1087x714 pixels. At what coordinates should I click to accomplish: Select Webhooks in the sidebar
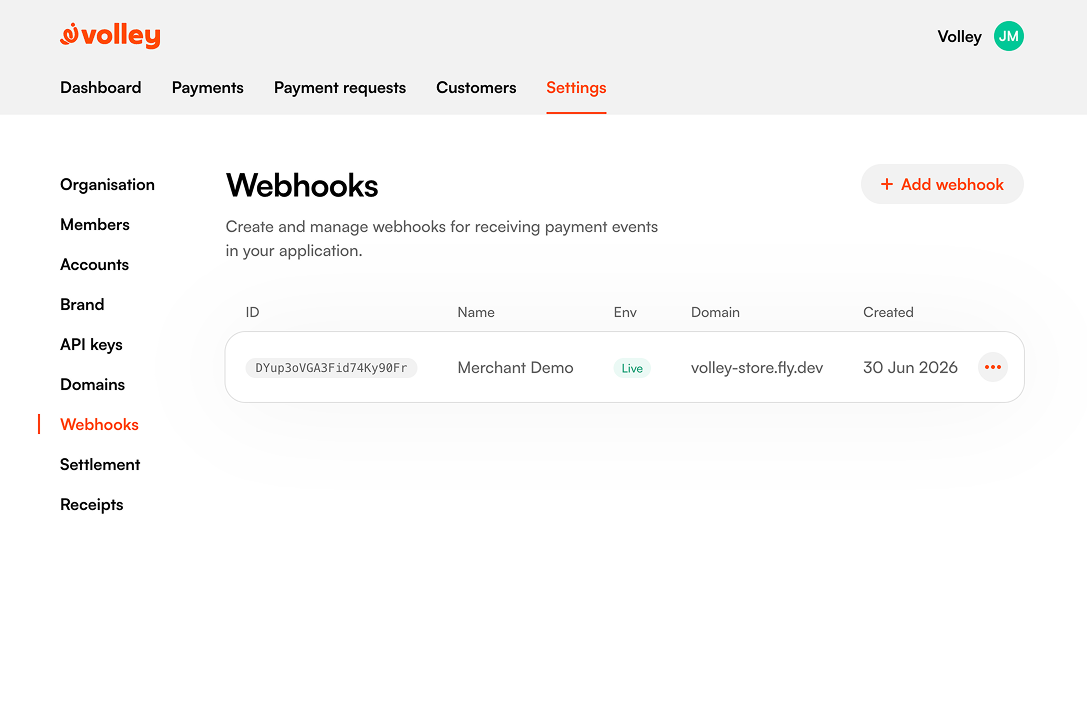point(99,424)
